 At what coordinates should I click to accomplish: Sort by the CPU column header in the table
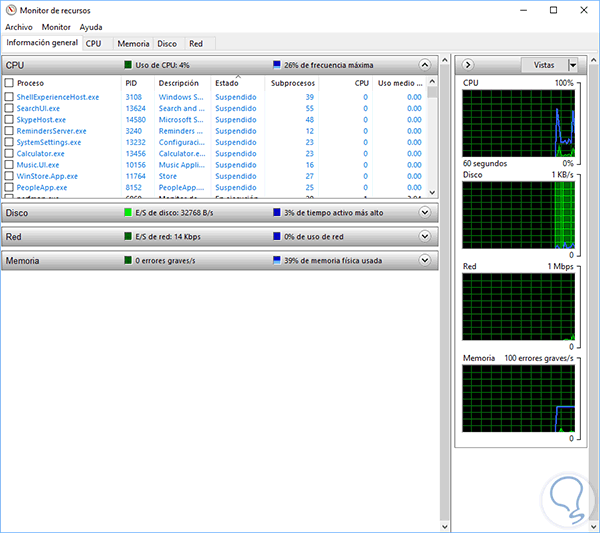coord(346,83)
